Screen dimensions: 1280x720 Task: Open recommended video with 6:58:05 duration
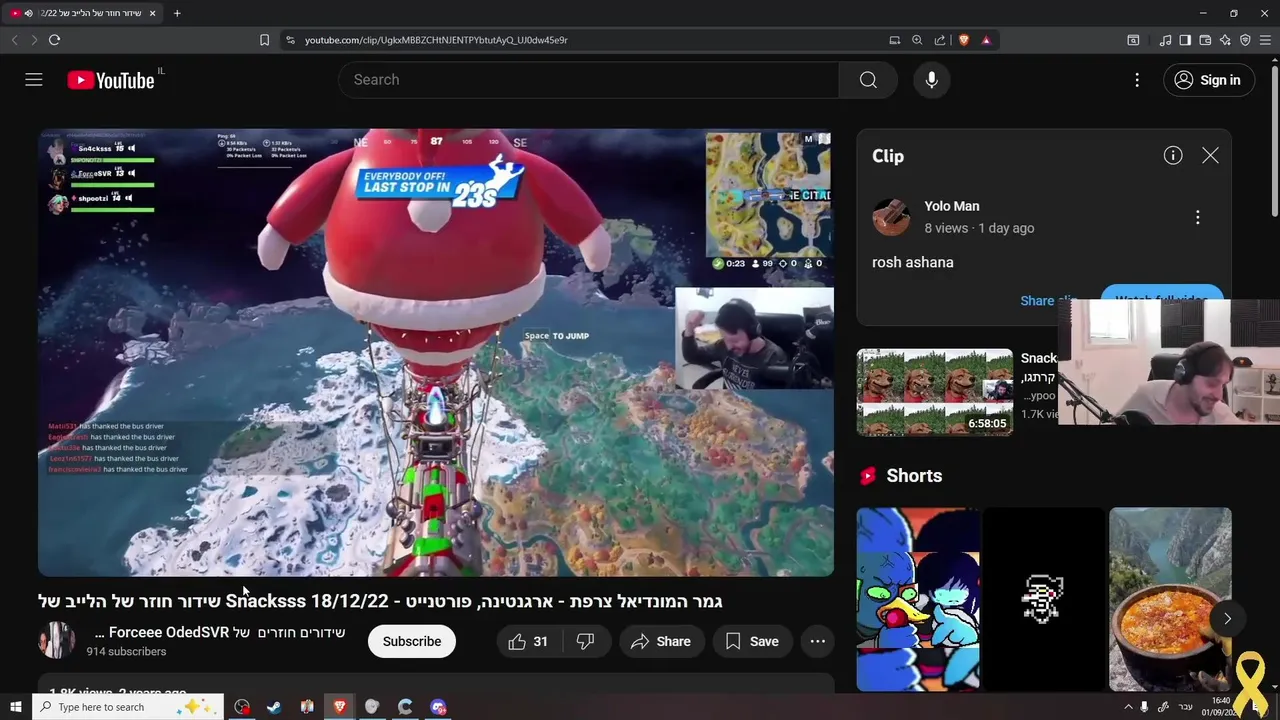[934, 392]
